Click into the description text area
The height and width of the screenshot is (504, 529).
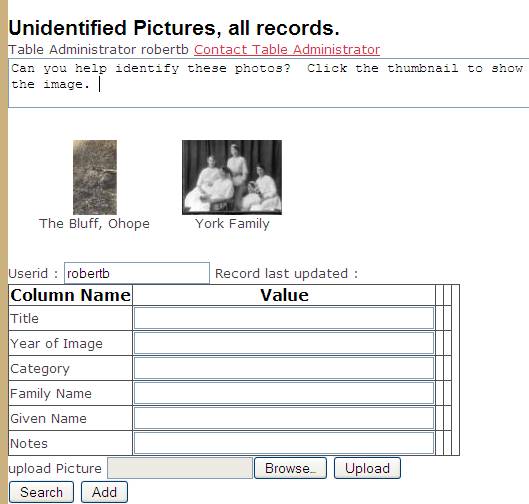269,83
